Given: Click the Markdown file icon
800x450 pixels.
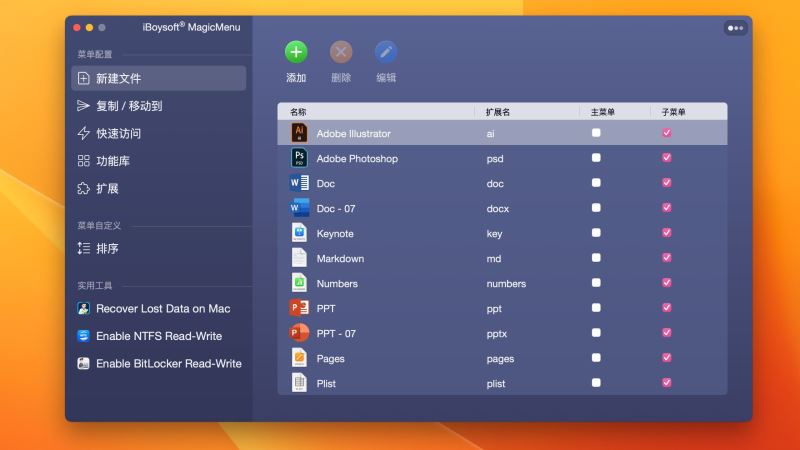Looking at the screenshot, I should click(299, 258).
